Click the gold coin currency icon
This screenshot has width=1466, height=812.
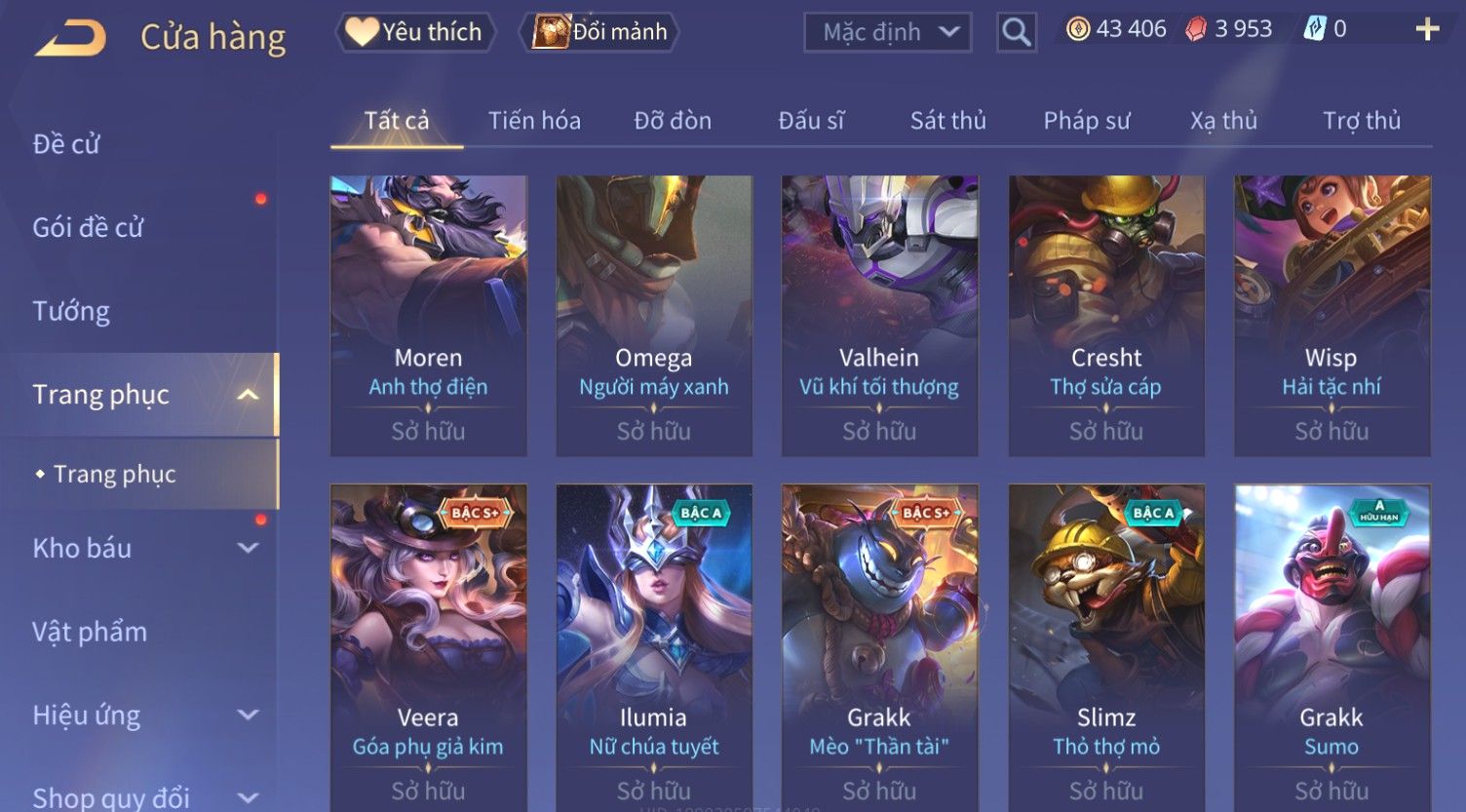point(1077,29)
